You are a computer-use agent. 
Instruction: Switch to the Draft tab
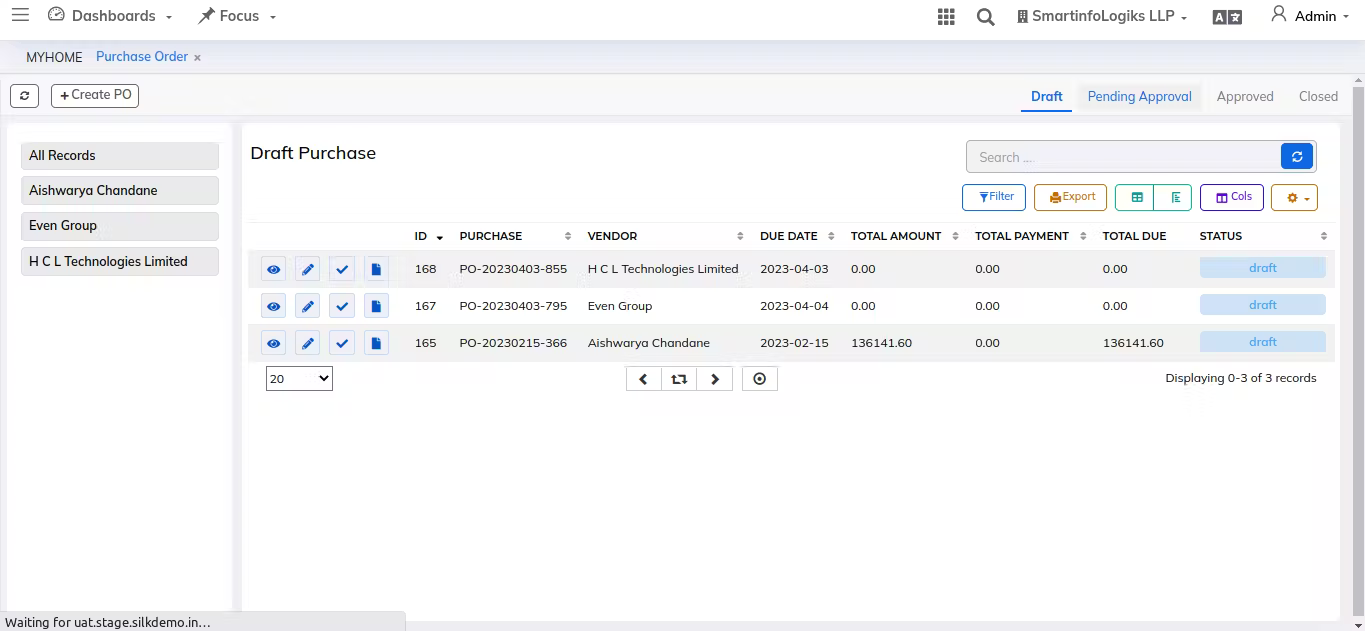pyautogui.click(x=1047, y=97)
